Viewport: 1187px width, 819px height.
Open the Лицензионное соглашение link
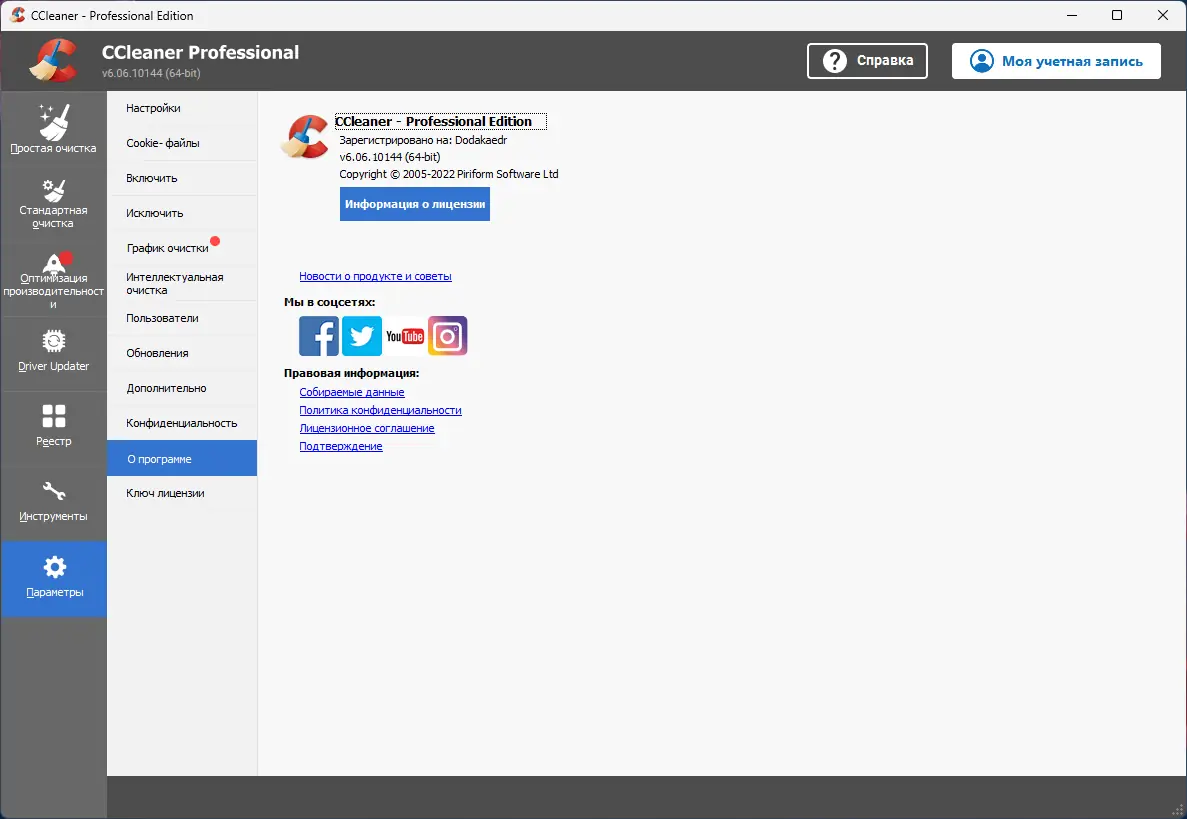coord(367,428)
